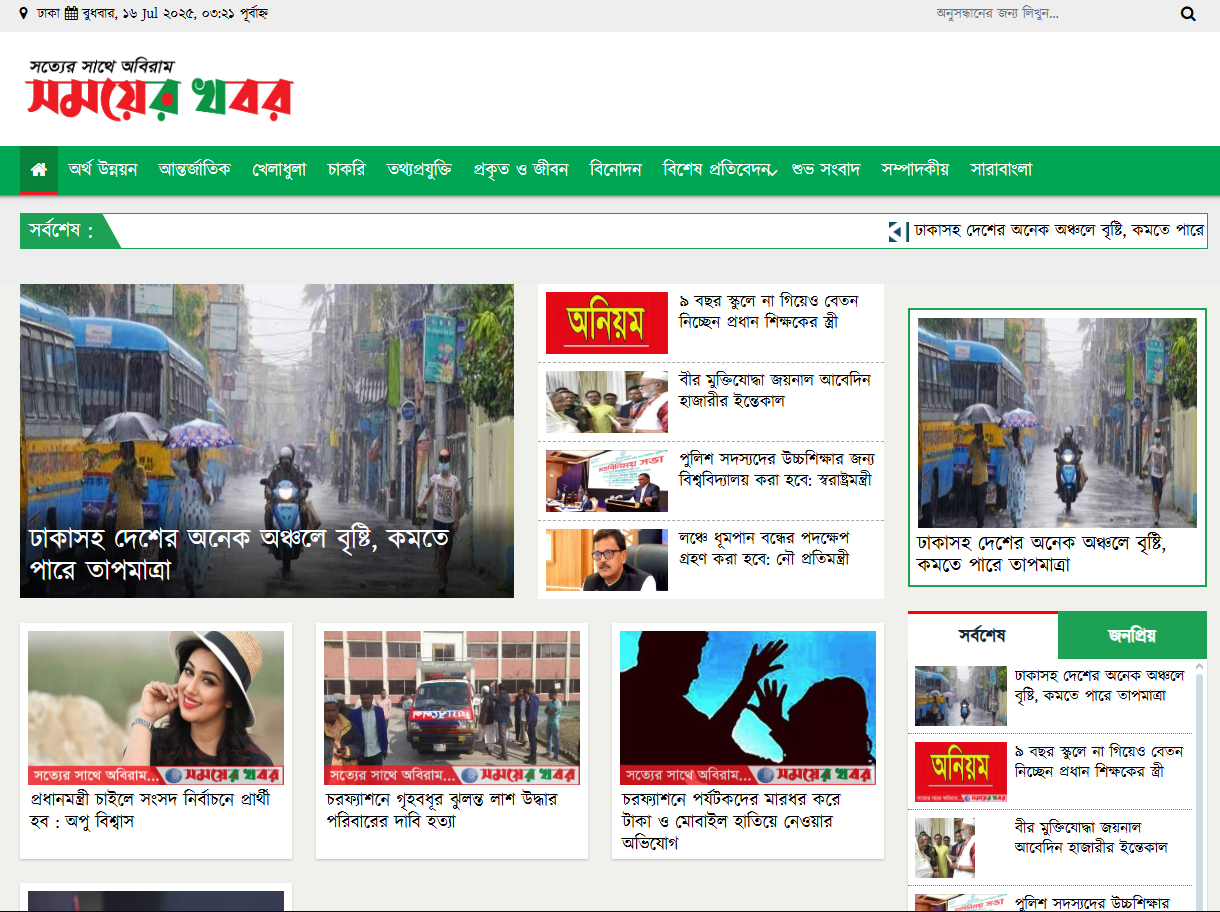This screenshot has height=912, width=1220.
Task: Open the main featured rain photo story
Action: click(x=267, y=400)
